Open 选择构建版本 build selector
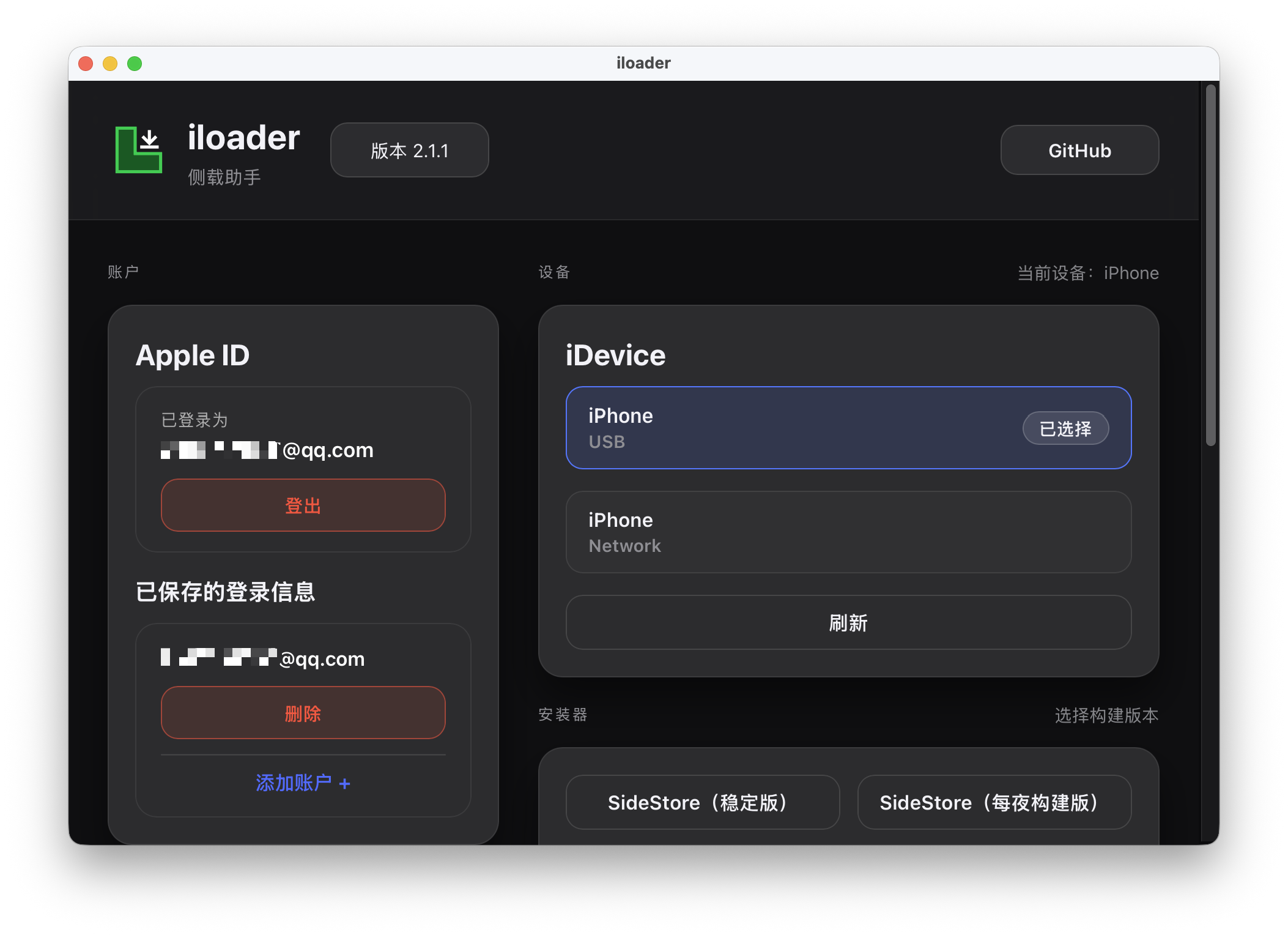1288x935 pixels. pyautogui.click(x=1106, y=715)
